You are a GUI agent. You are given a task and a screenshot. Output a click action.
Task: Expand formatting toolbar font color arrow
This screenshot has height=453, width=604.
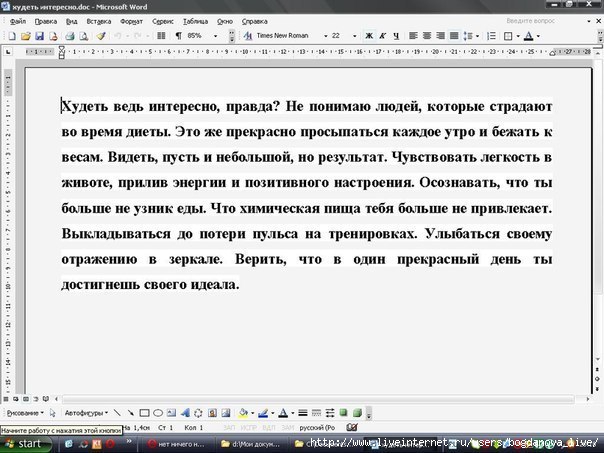click(538, 36)
